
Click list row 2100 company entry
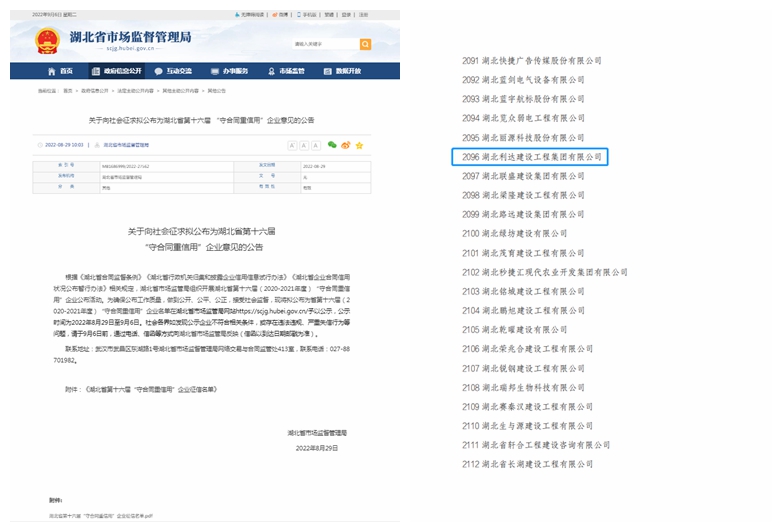coord(515,233)
